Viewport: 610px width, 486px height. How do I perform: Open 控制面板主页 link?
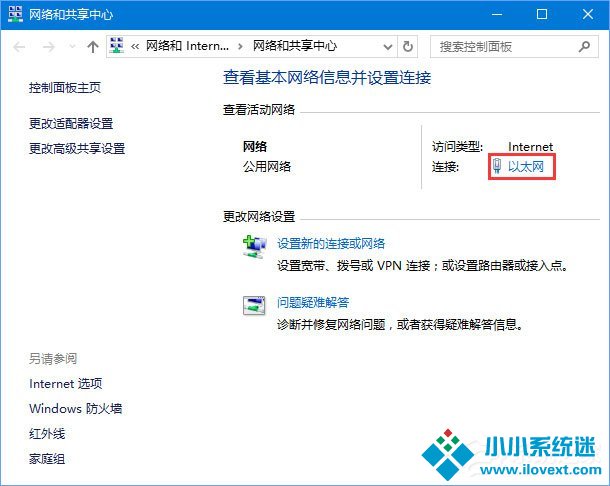pos(65,88)
